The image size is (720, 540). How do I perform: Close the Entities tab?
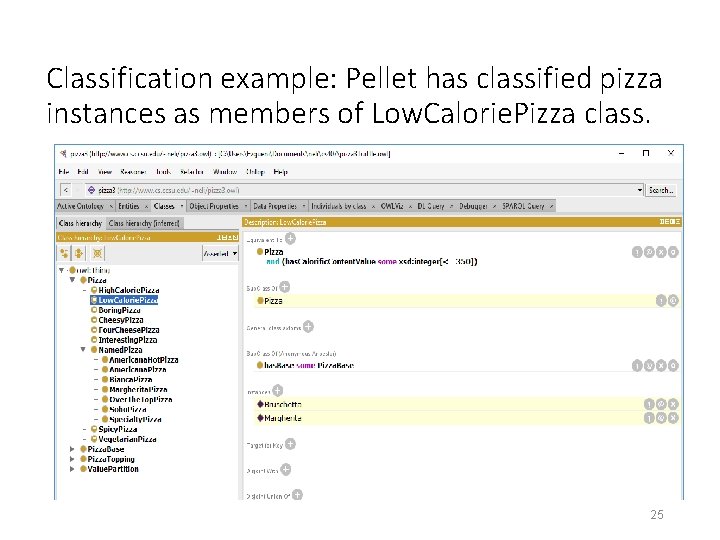click(x=146, y=207)
